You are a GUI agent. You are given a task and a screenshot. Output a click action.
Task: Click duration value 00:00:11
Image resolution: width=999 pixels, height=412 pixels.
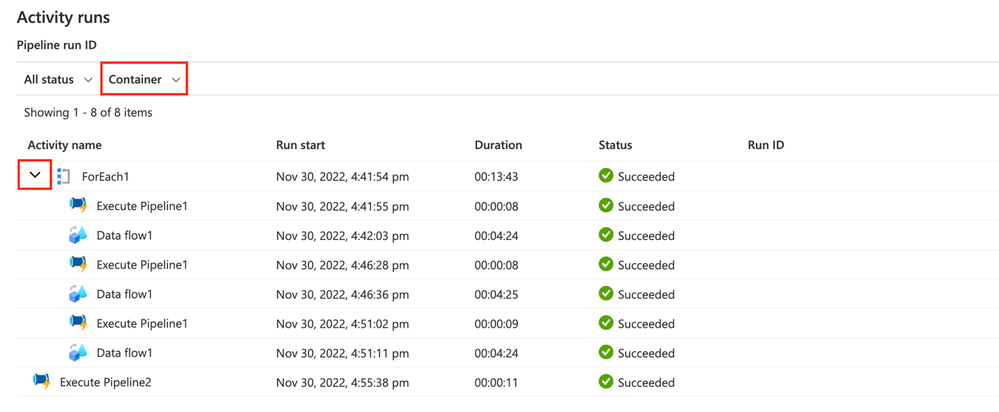[x=496, y=383]
